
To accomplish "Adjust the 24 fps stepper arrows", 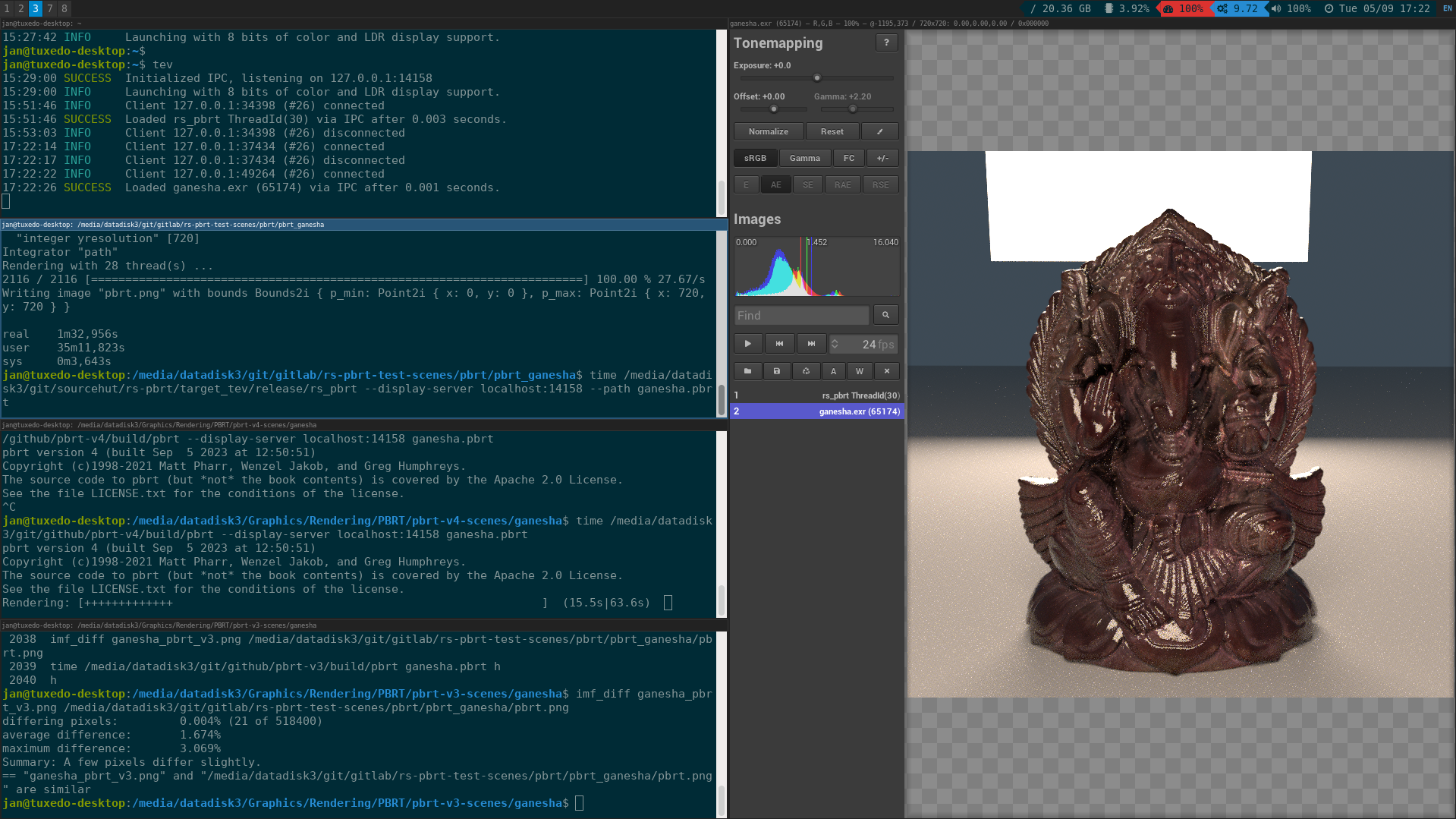I will [835, 344].
